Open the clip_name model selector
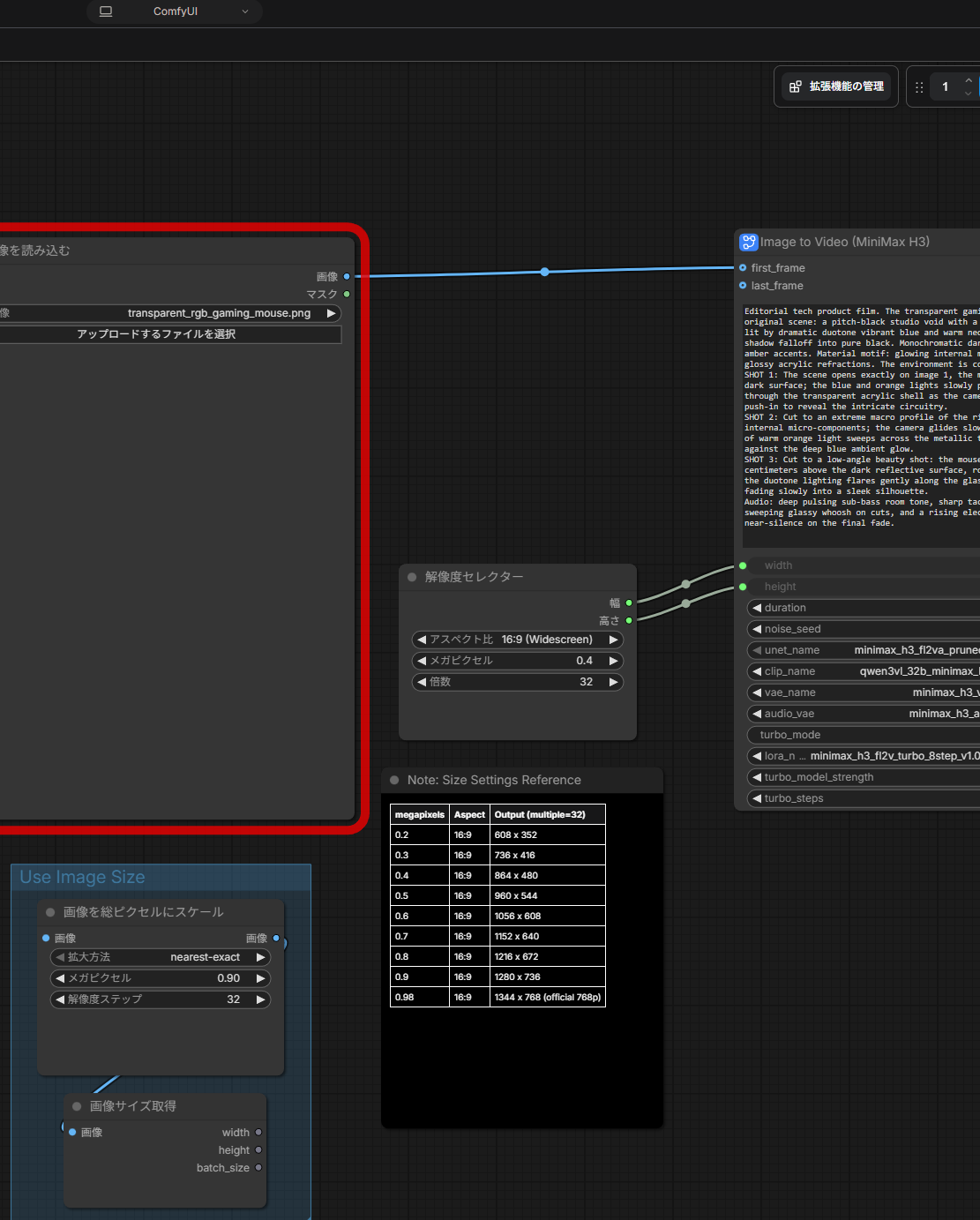 coord(864,671)
